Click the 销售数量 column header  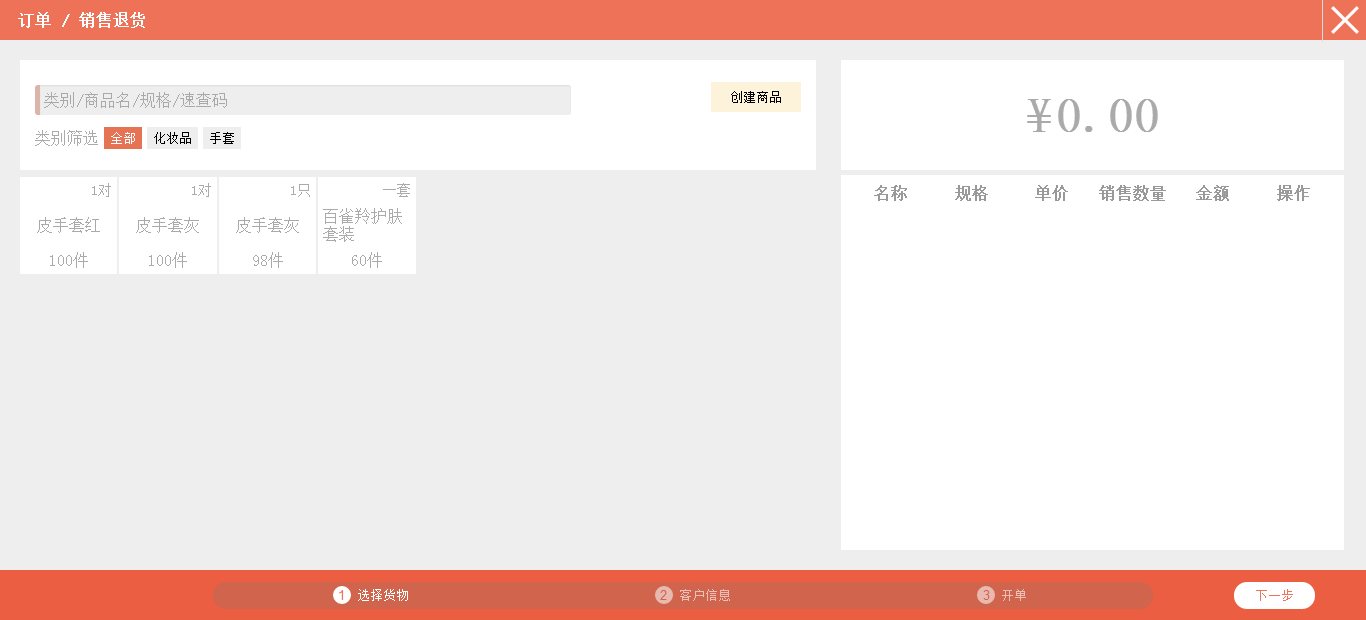click(x=1132, y=194)
